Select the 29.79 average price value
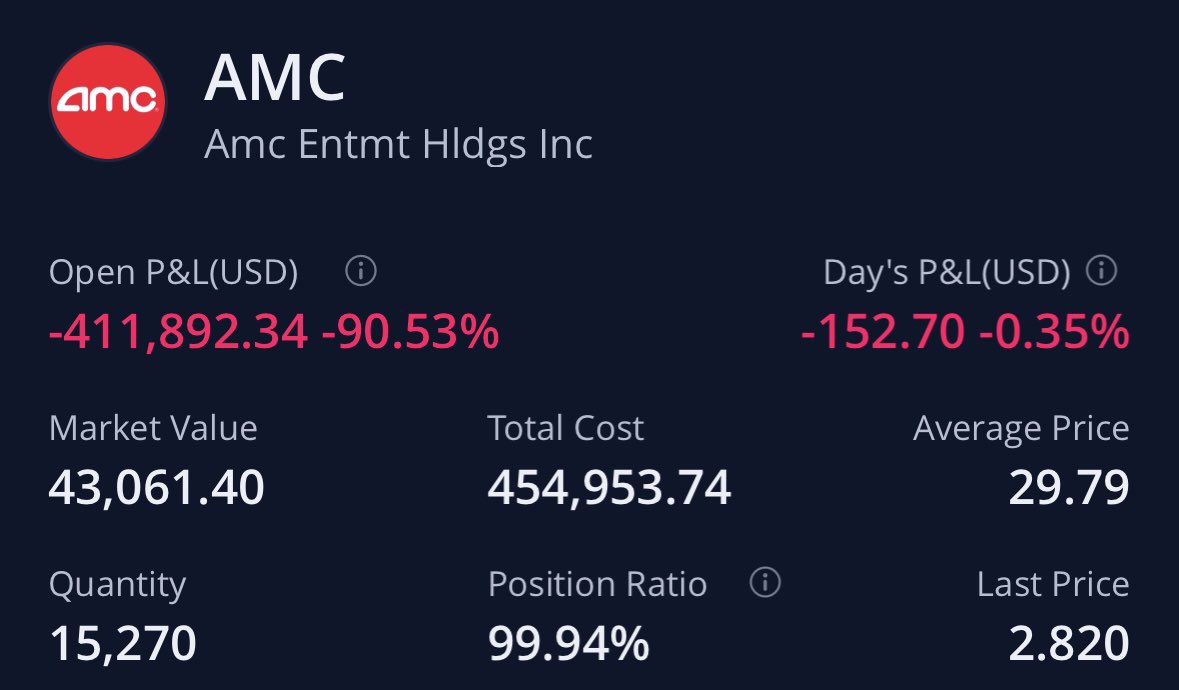 click(x=1068, y=488)
